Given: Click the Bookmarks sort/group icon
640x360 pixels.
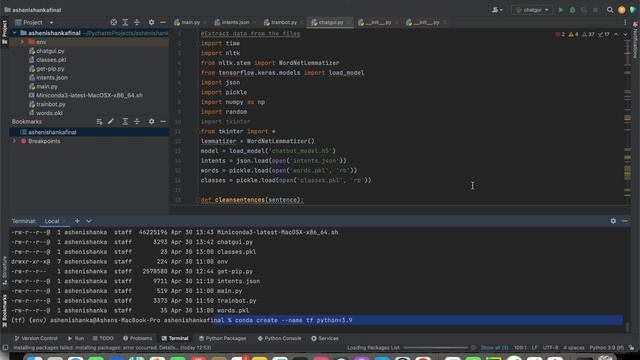Looking at the screenshot, I should [x=99, y=122].
